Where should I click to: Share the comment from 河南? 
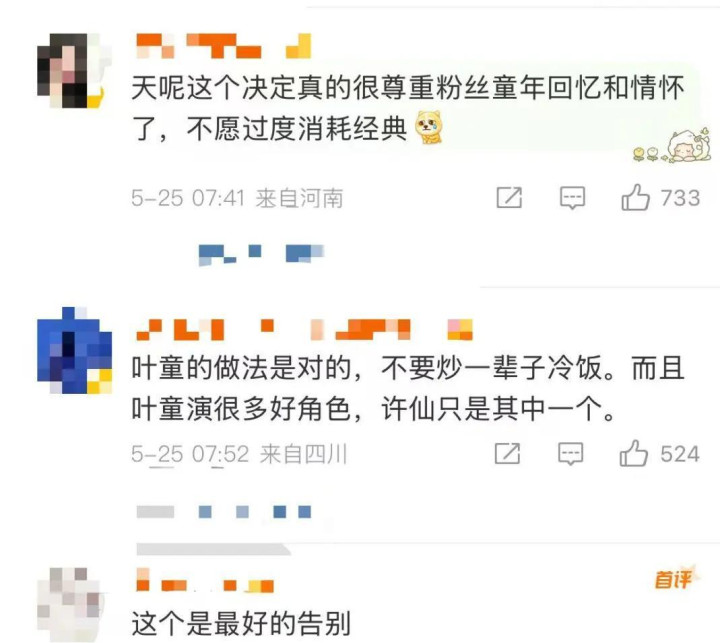click(x=509, y=197)
